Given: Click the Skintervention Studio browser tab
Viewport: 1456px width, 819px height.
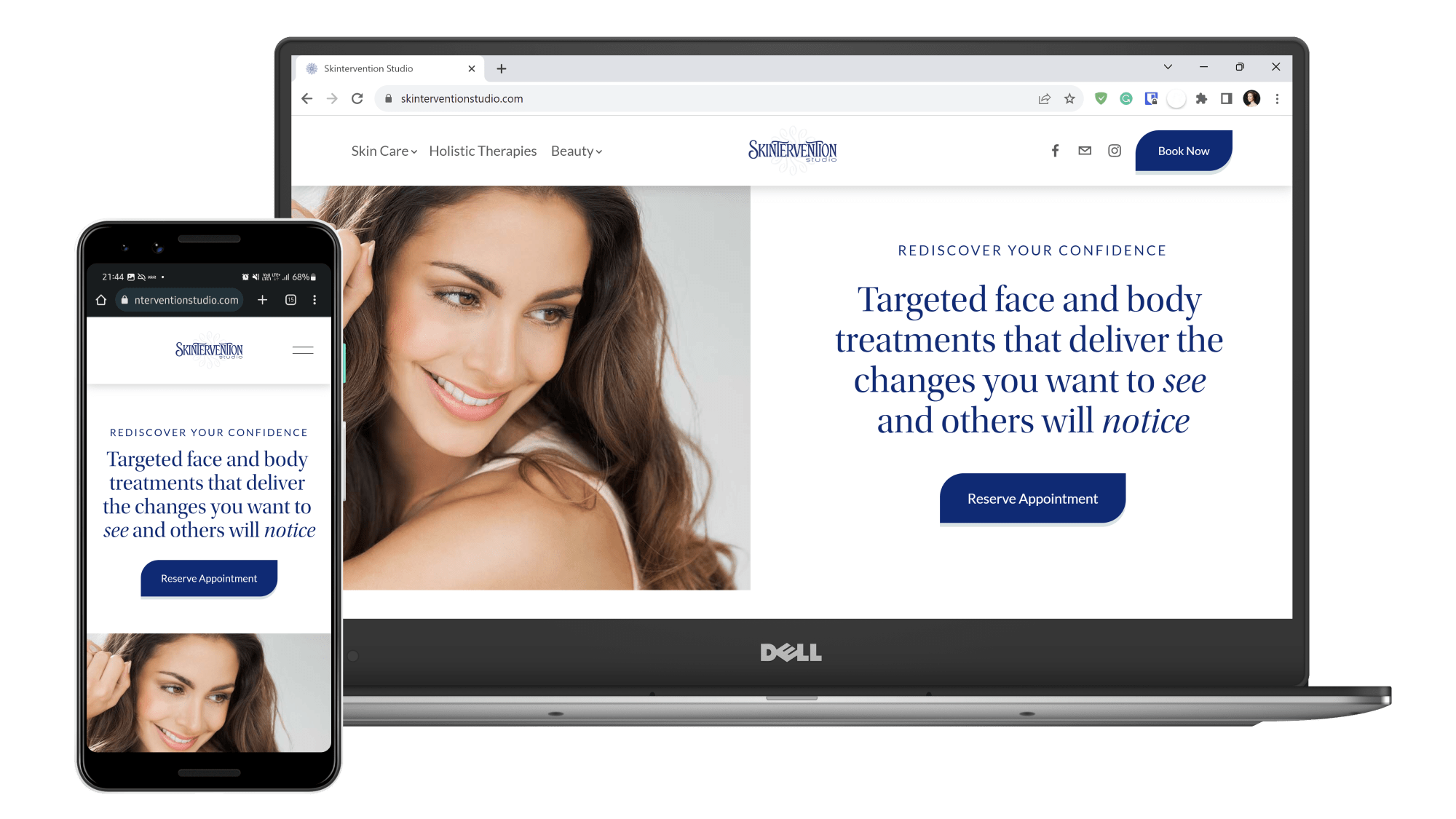Looking at the screenshot, I should pyautogui.click(x=390, y=68).
